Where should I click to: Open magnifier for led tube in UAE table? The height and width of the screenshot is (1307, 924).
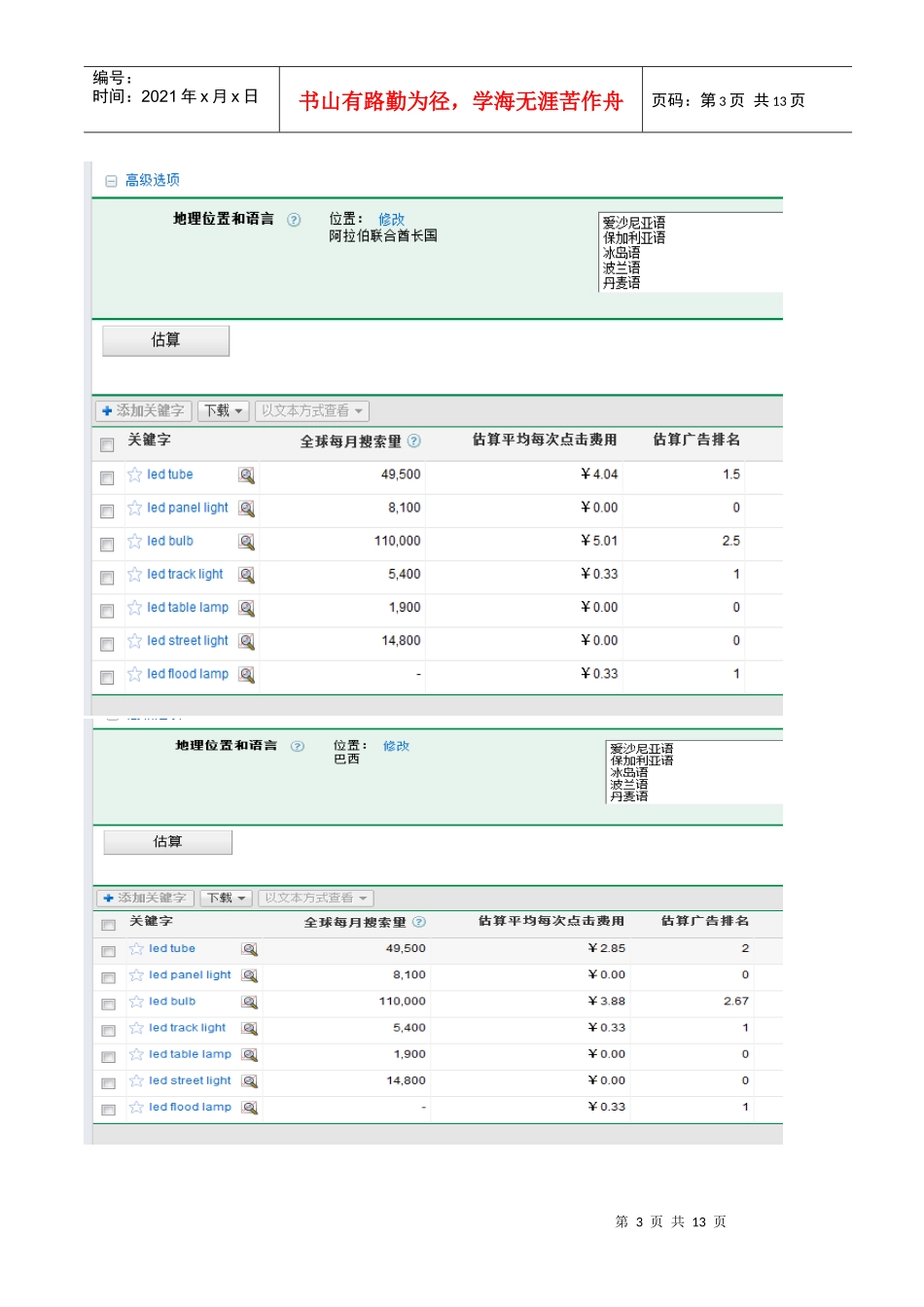(x=247, y=476)
